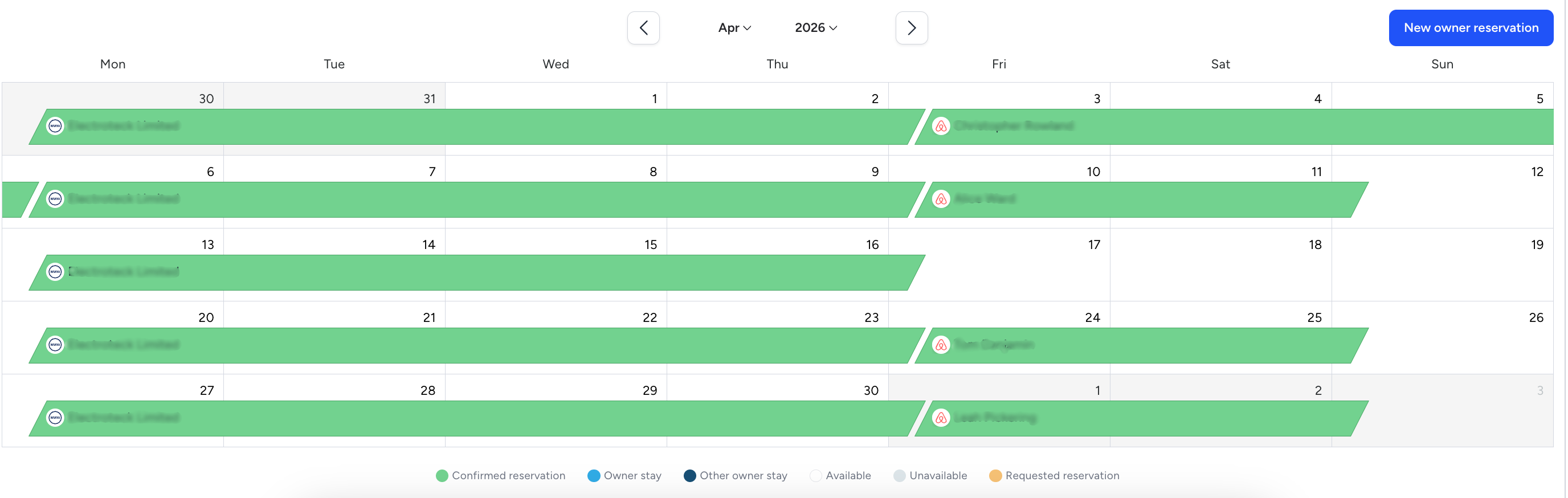Advance to next month using right arrow

(911, 28)
